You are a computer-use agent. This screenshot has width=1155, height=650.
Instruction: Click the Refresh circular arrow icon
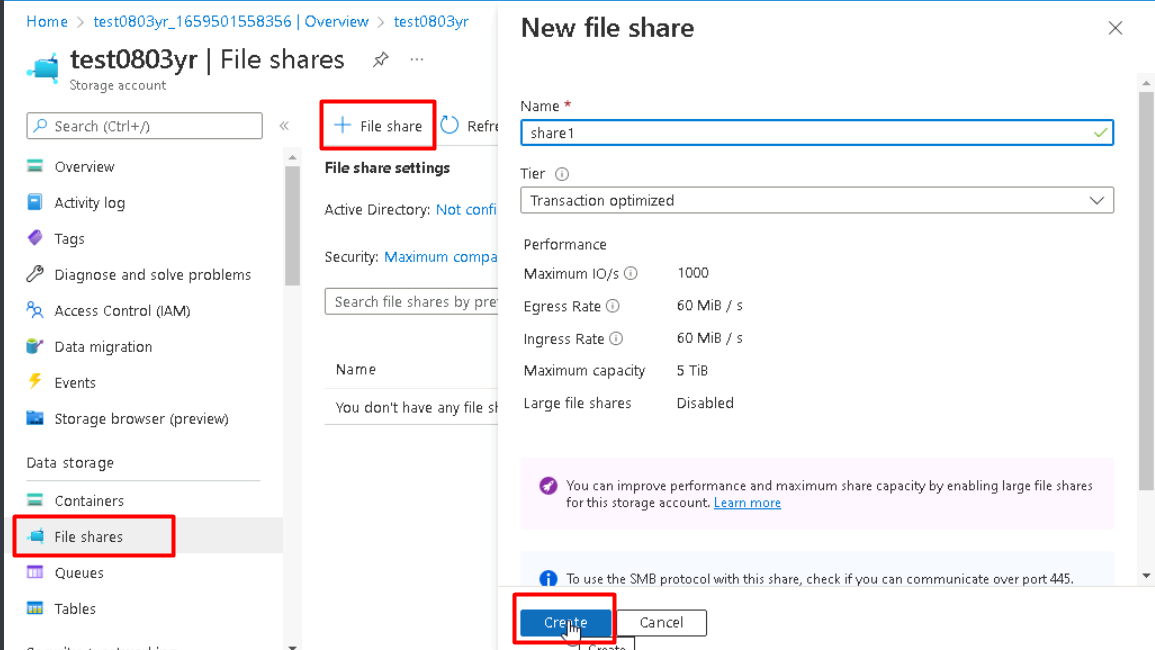pos(449,125)
